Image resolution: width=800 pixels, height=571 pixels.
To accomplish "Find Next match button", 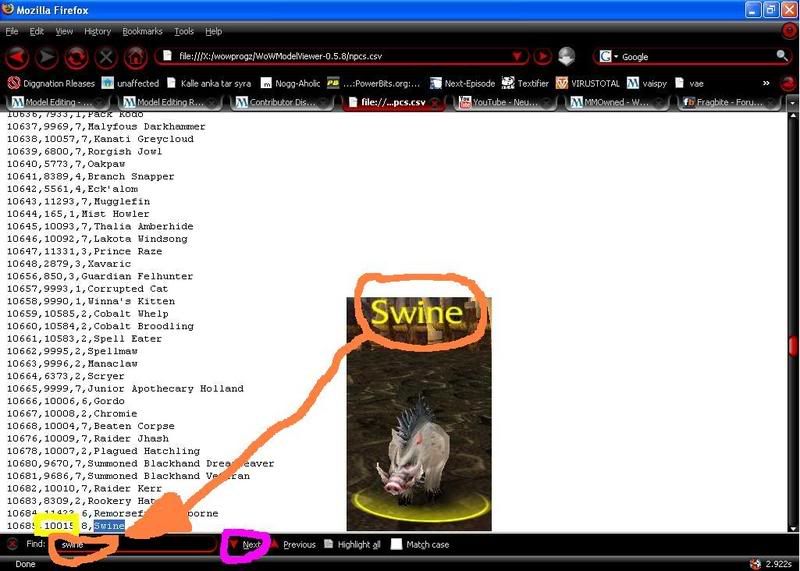I will (246, 544).
